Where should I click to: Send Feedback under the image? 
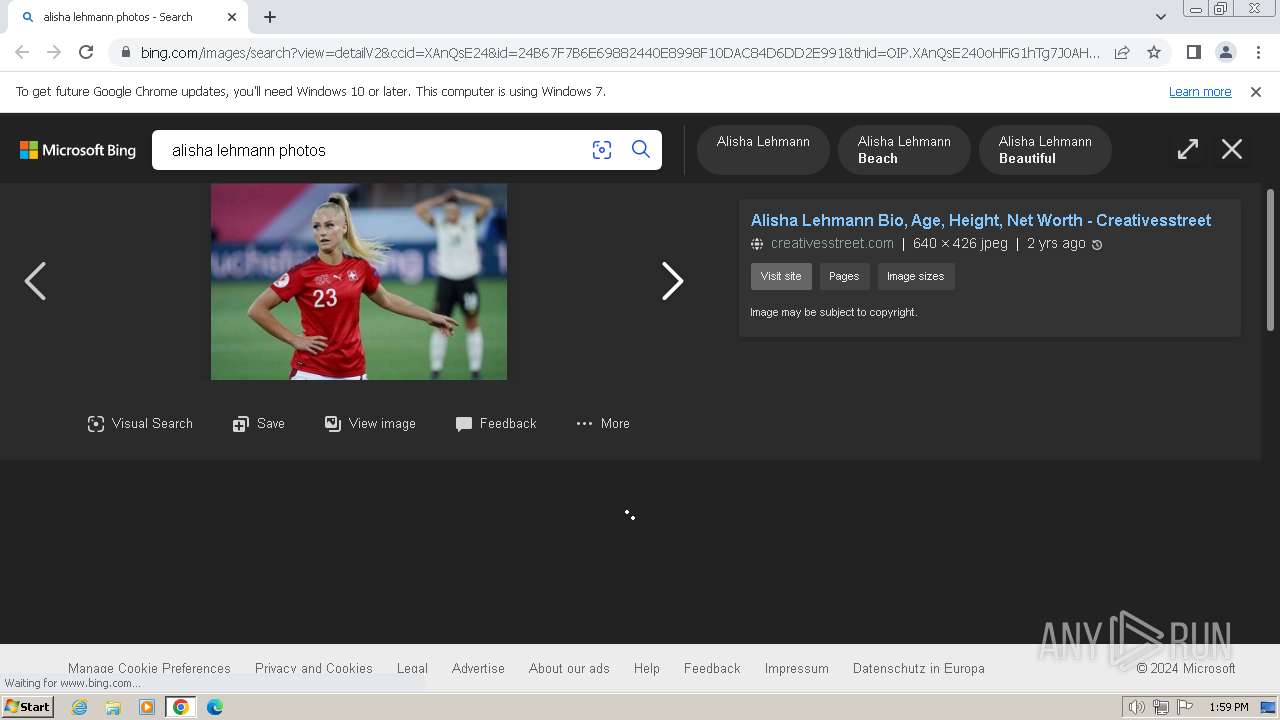point(496,424)
